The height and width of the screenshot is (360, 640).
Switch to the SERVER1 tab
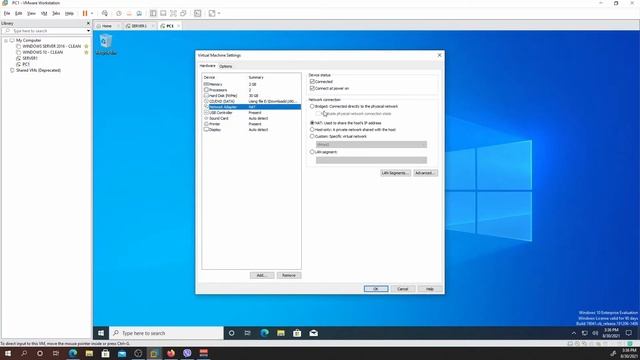tap(139, 26)
